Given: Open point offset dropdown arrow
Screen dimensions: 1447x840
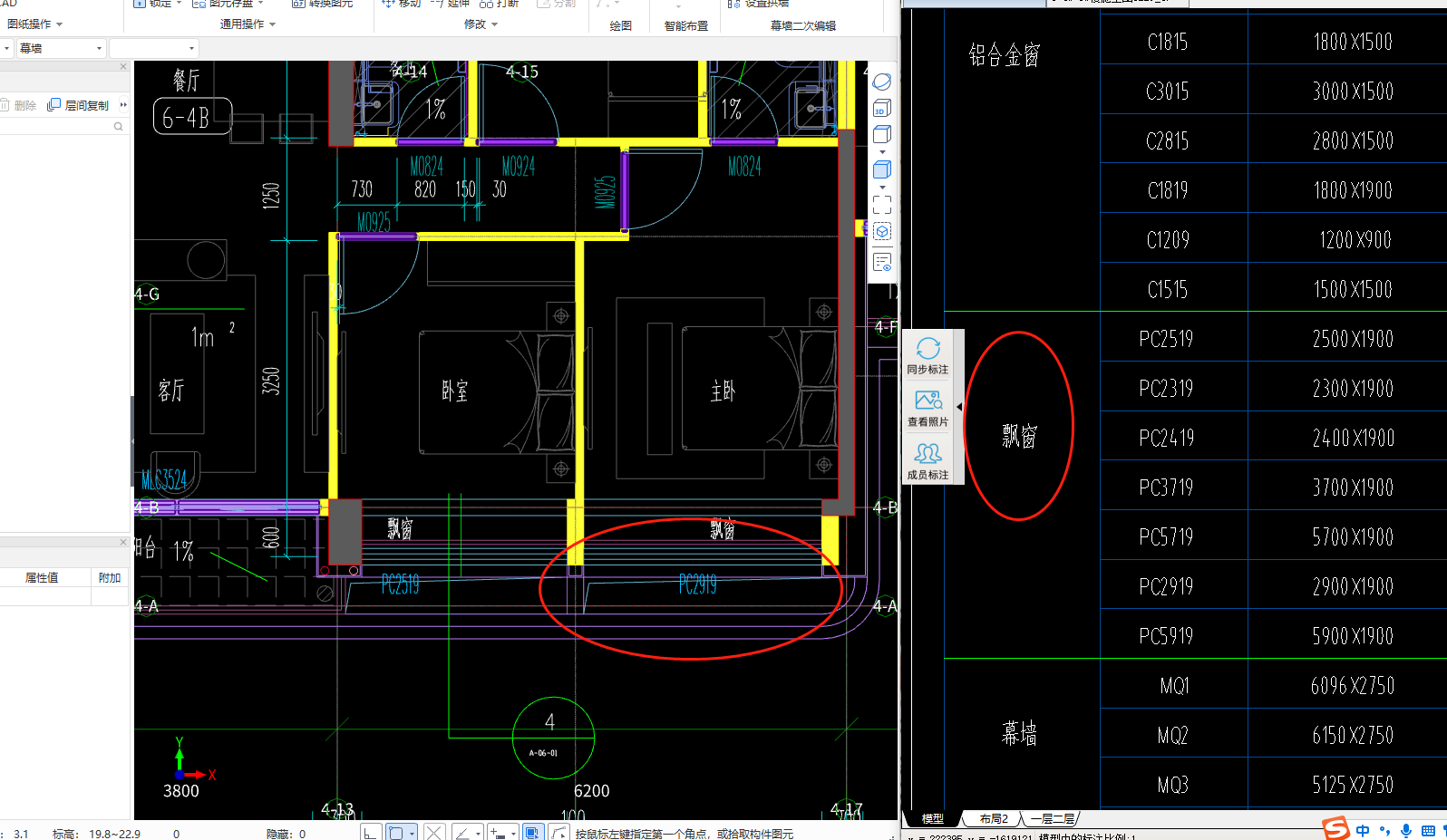Looking at the screenshot, I should 513,833.
